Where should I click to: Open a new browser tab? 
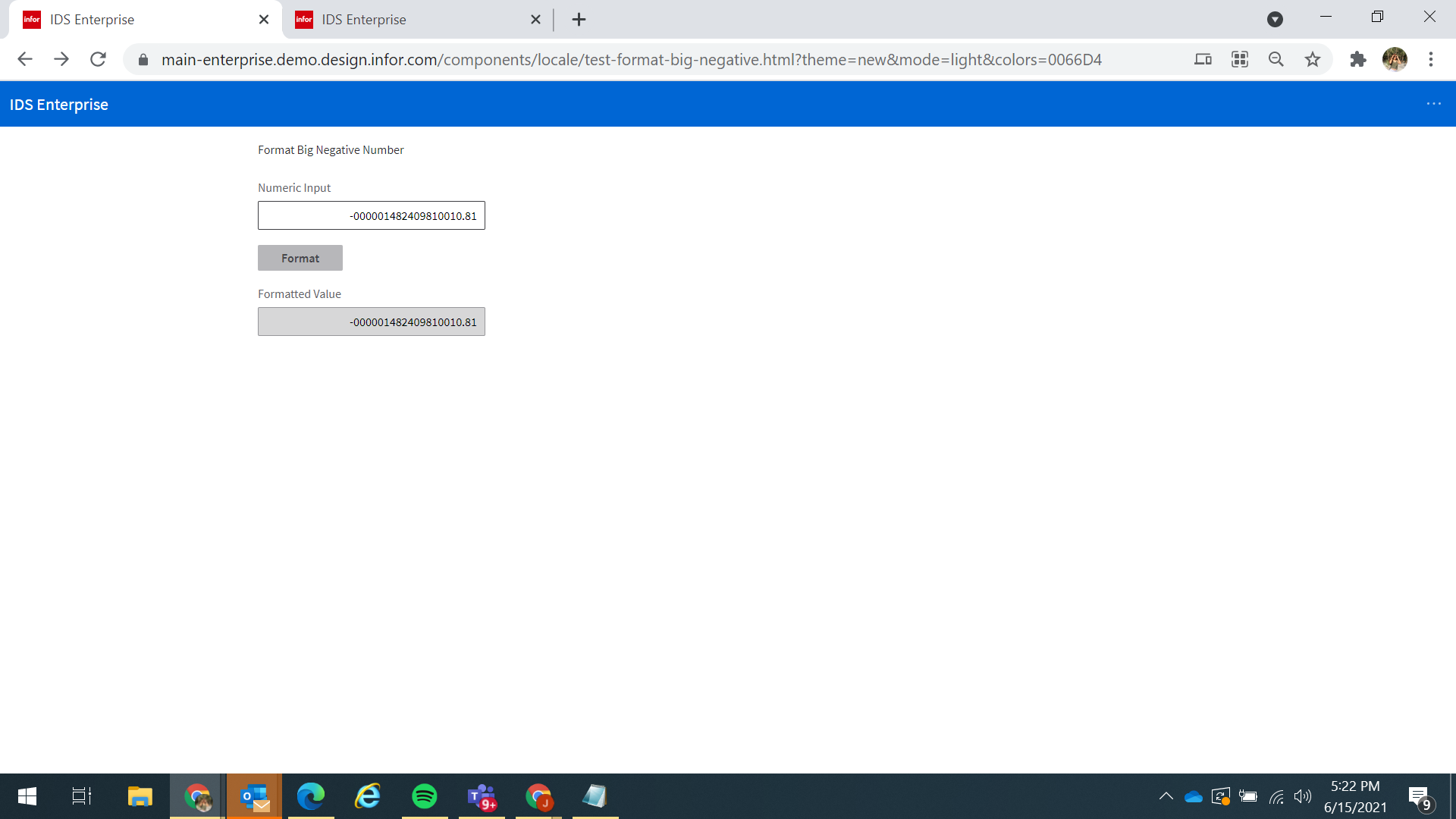point(579,20)
